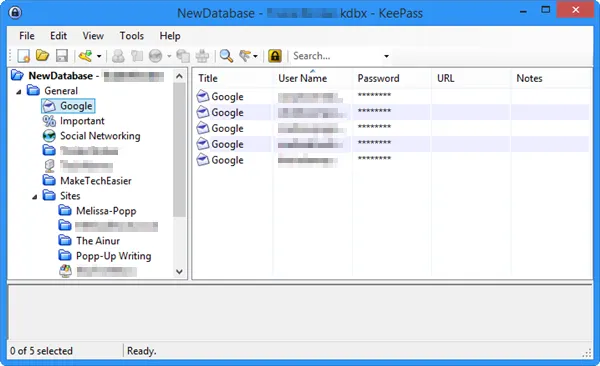Click the '0 of 5 selected' status text
Screen dimensions: 600x366
[x=41, y=351]
